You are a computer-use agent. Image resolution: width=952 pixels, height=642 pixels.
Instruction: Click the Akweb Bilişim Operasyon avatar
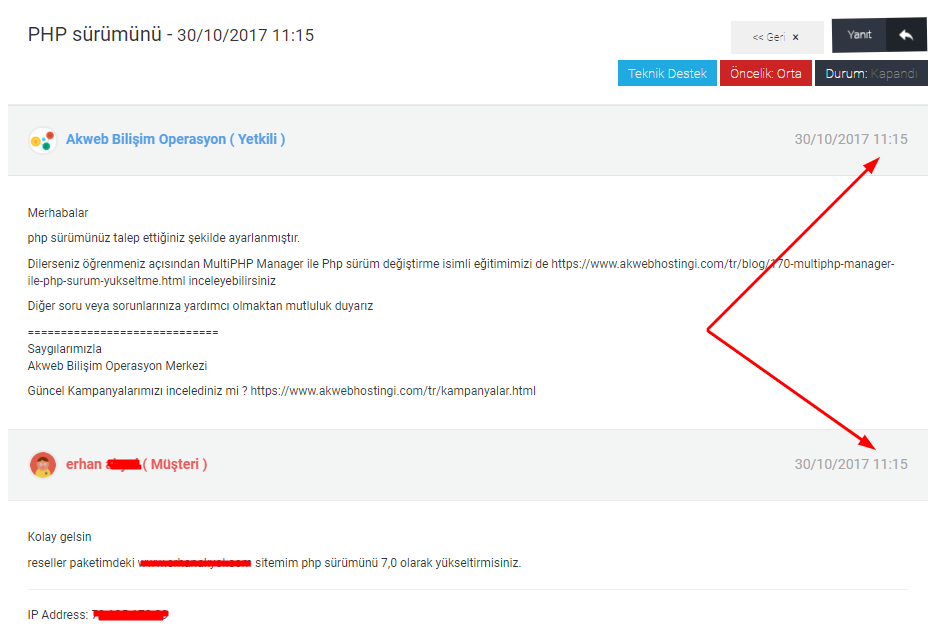(x=43, y=140)
